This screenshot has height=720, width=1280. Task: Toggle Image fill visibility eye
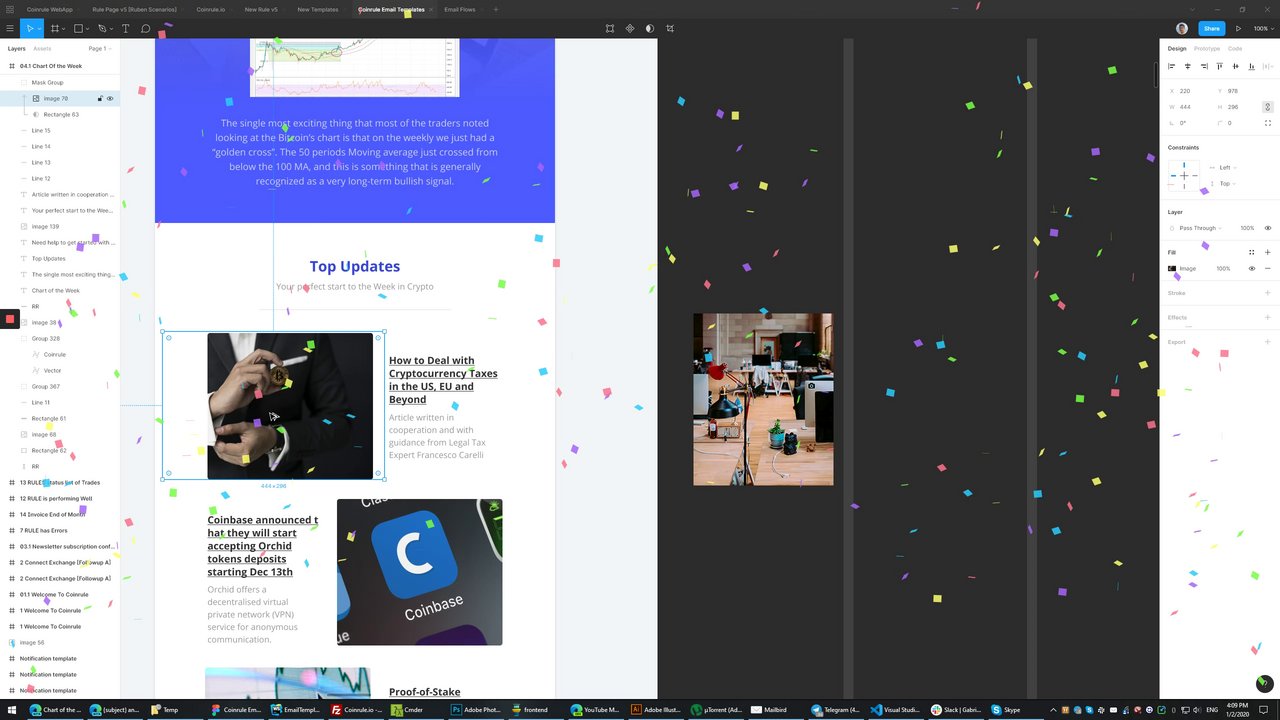tap(1251, 268)
